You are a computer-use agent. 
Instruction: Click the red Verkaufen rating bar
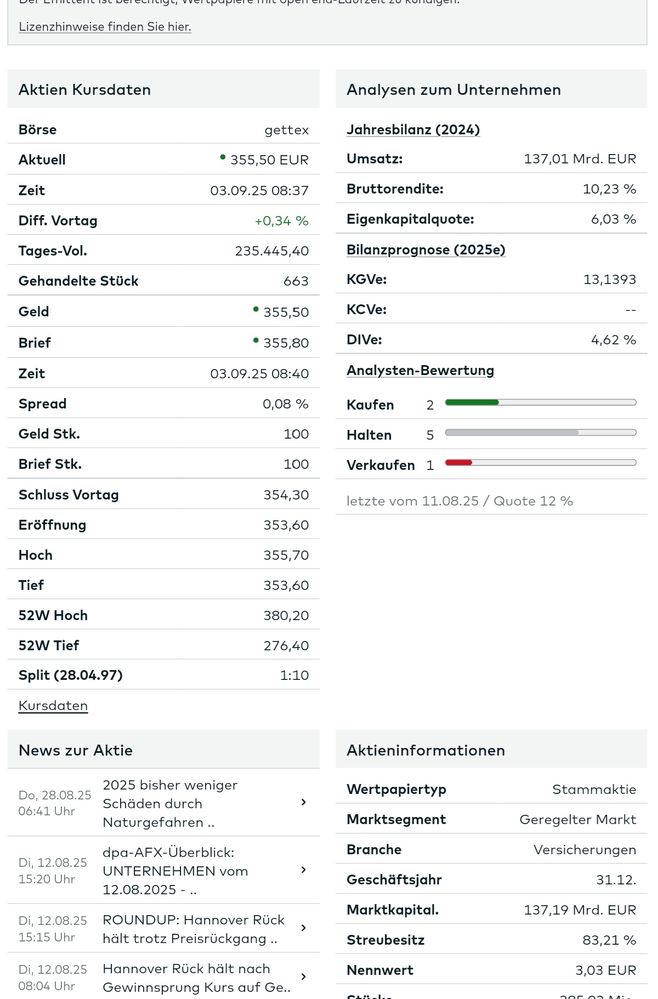(459, 463)
